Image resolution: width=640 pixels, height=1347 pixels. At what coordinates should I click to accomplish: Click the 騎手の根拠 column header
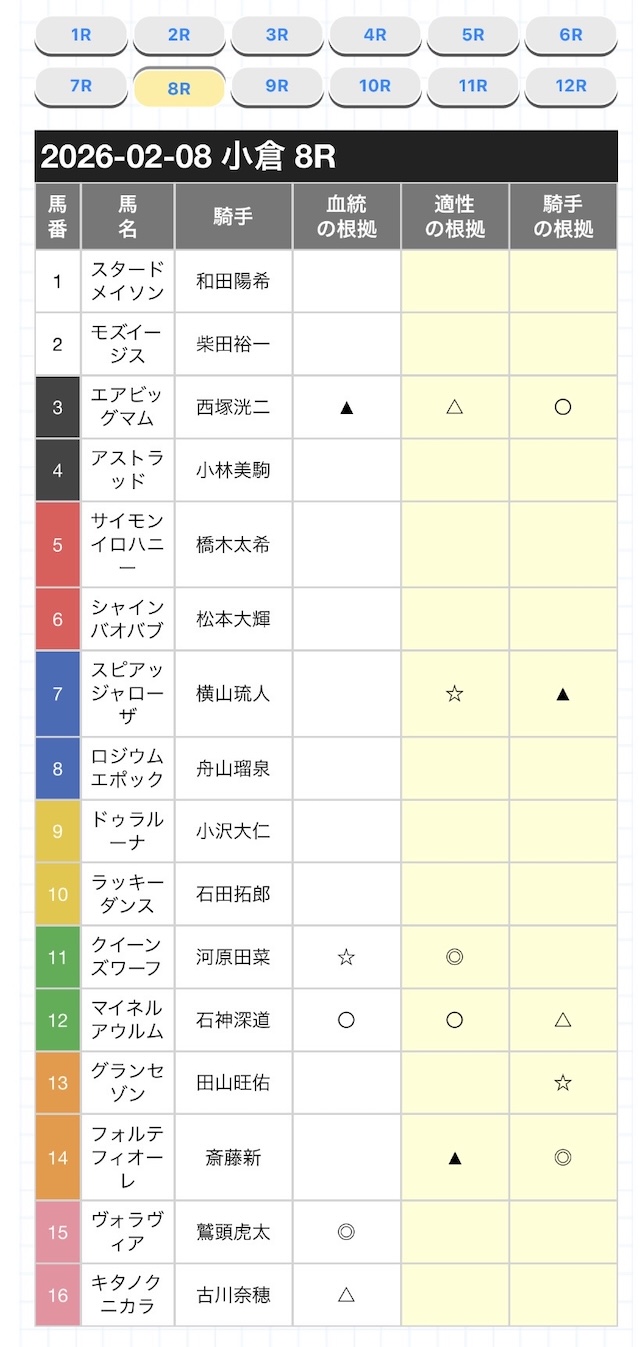563,216
